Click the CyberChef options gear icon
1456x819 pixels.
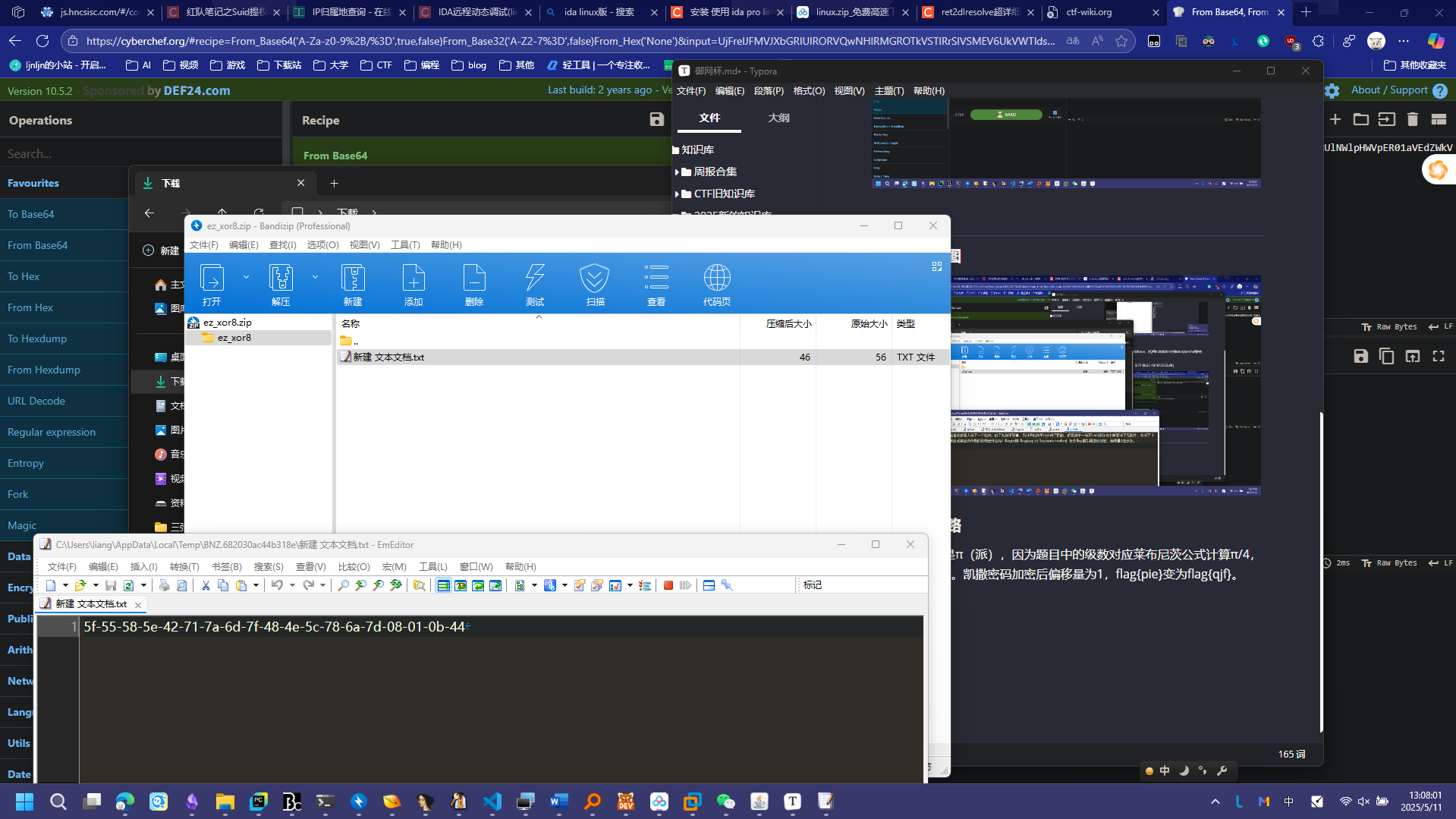[x=1332, y=91]
